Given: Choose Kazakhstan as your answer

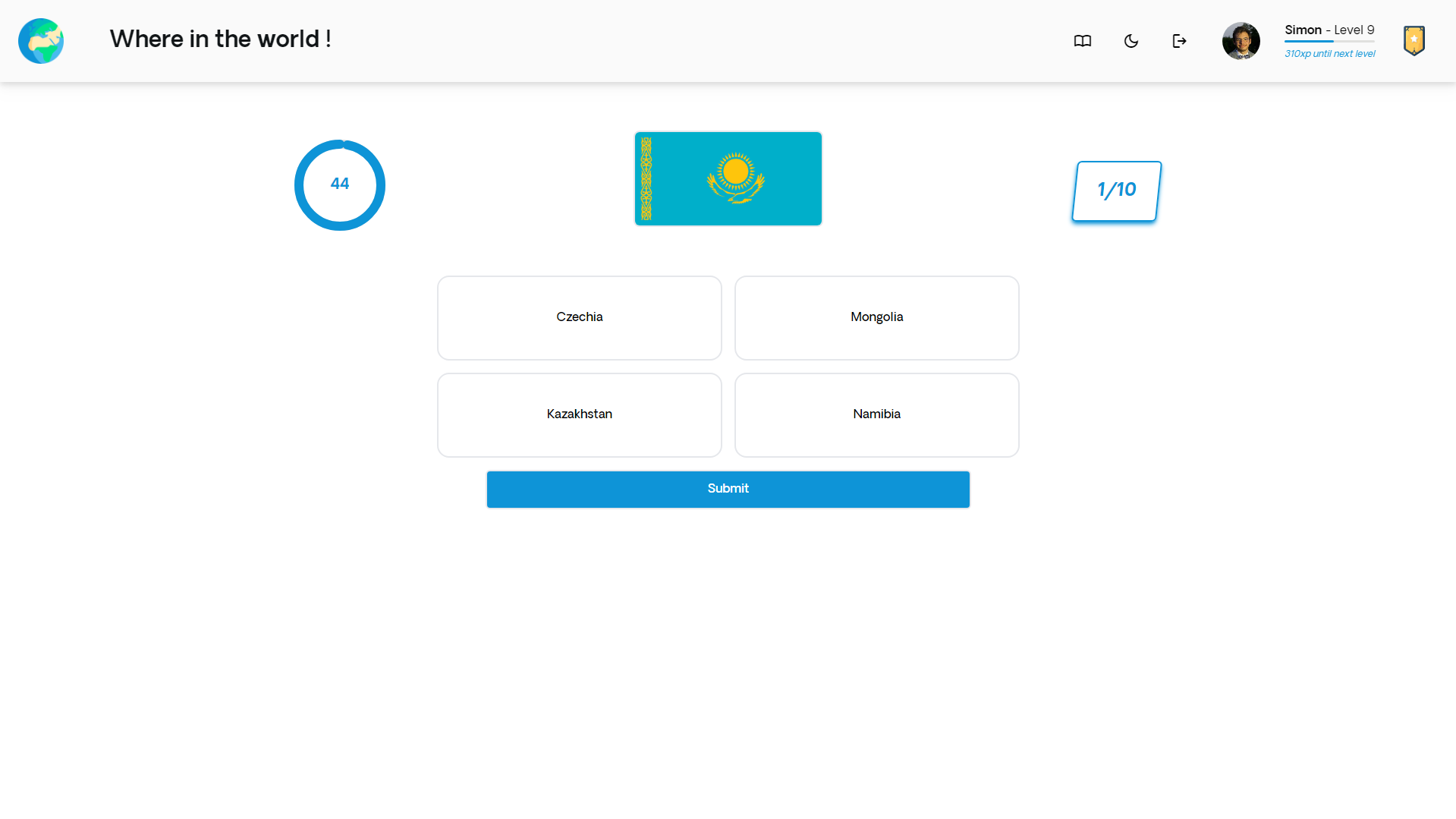Looking at the screenshot, I should [579, 414].
